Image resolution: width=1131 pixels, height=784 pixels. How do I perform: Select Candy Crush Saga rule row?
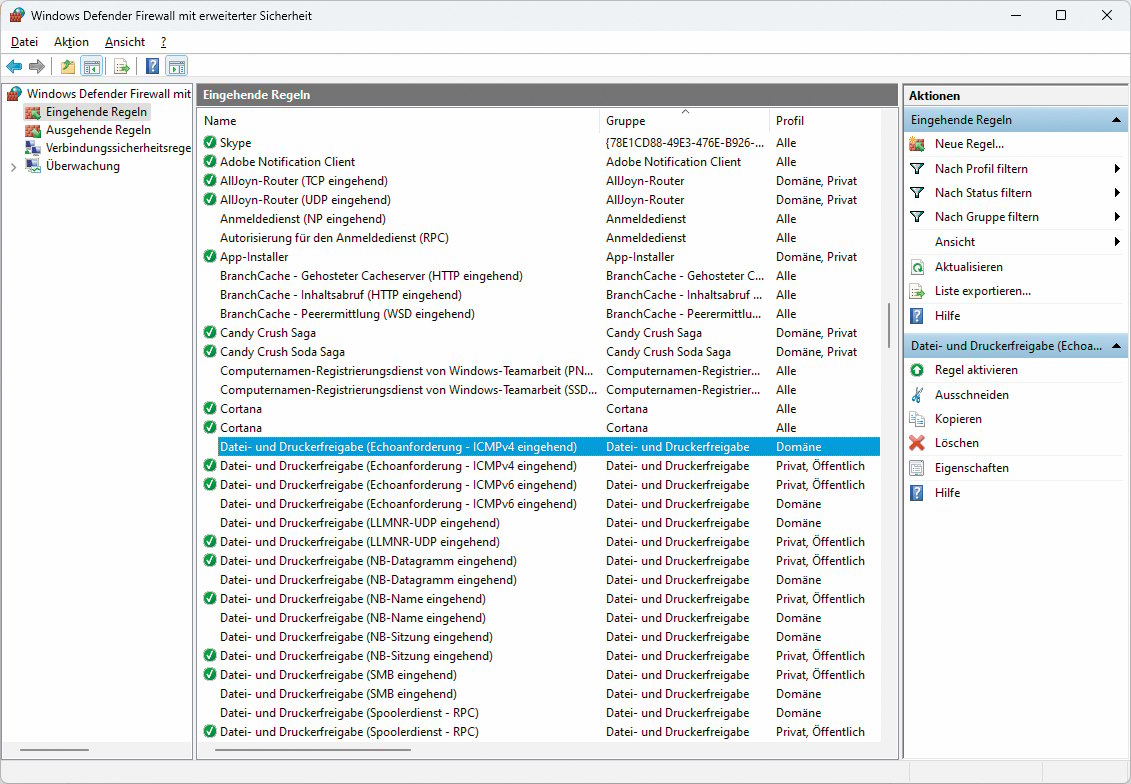click(541, 332)
